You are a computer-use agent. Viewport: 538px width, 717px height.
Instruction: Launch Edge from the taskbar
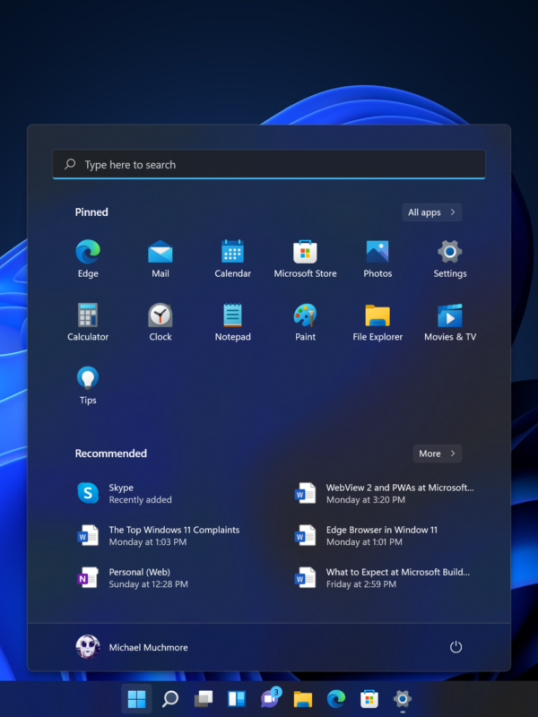336,699
